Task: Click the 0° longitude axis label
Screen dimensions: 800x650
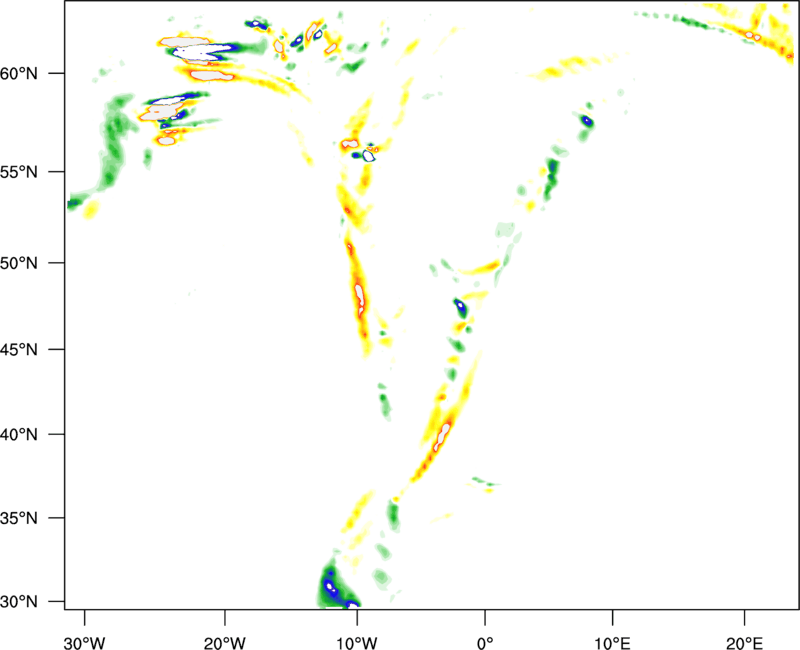Action: point(485,643)
